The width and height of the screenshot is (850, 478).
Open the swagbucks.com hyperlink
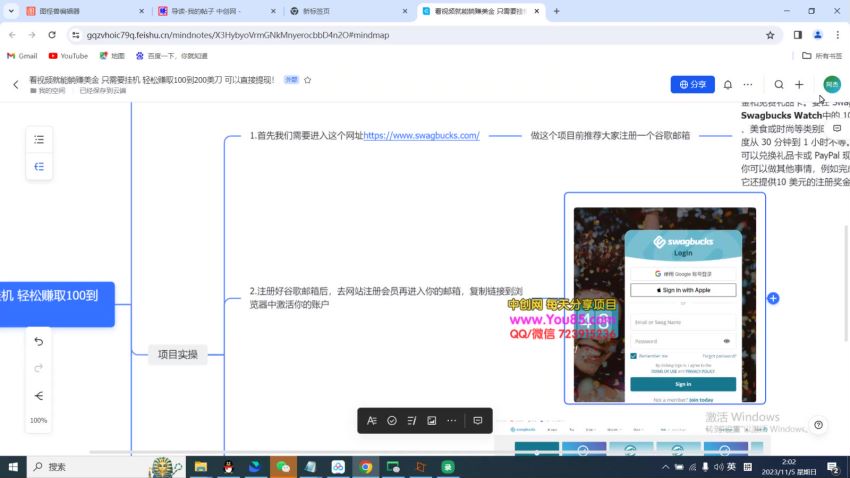coord(421,135)
